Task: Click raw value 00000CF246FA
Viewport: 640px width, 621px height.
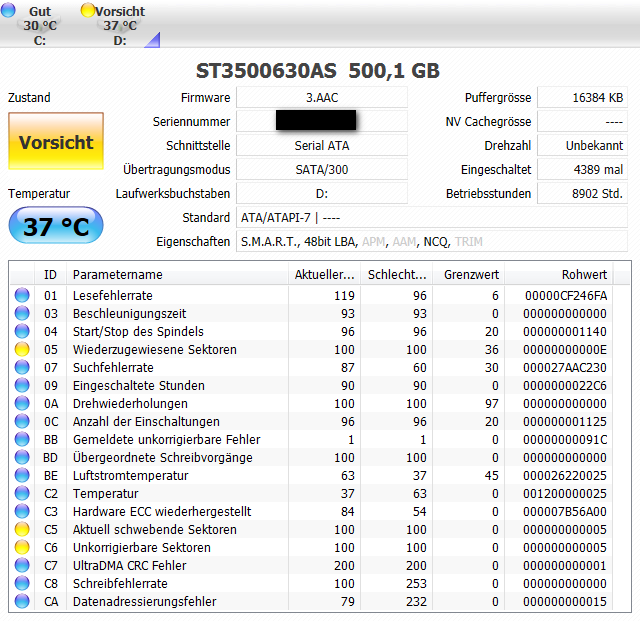Action: tap(566, 295)
